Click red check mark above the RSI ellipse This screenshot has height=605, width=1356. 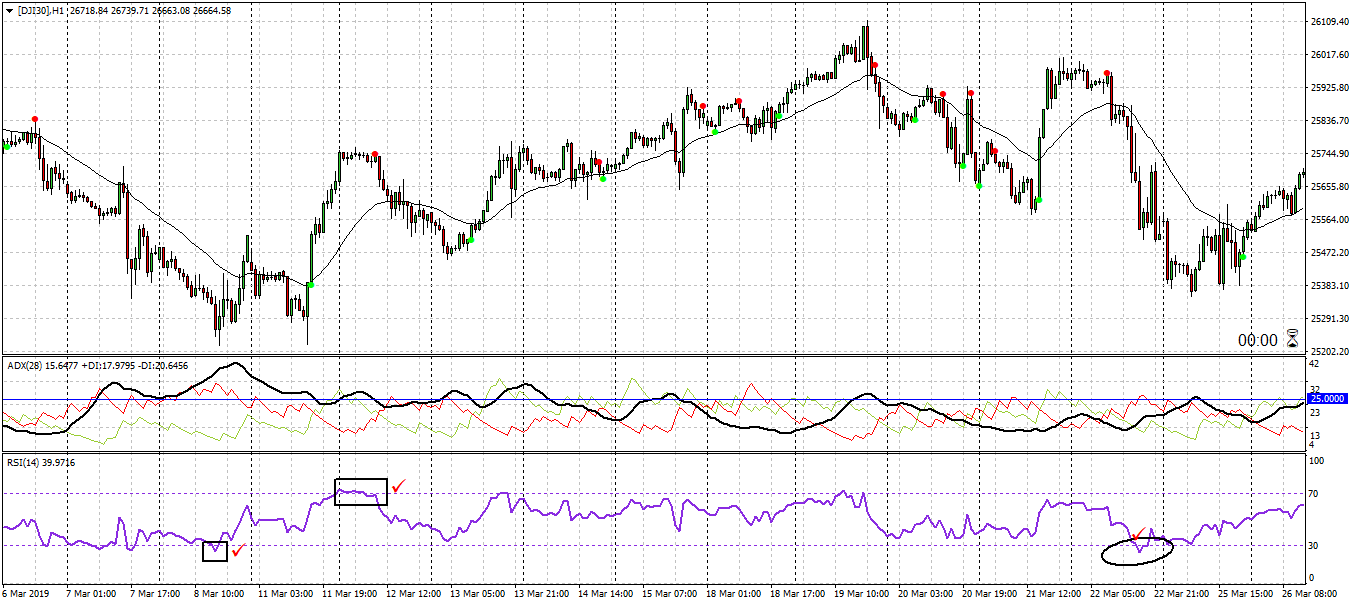coord(1137,535)
